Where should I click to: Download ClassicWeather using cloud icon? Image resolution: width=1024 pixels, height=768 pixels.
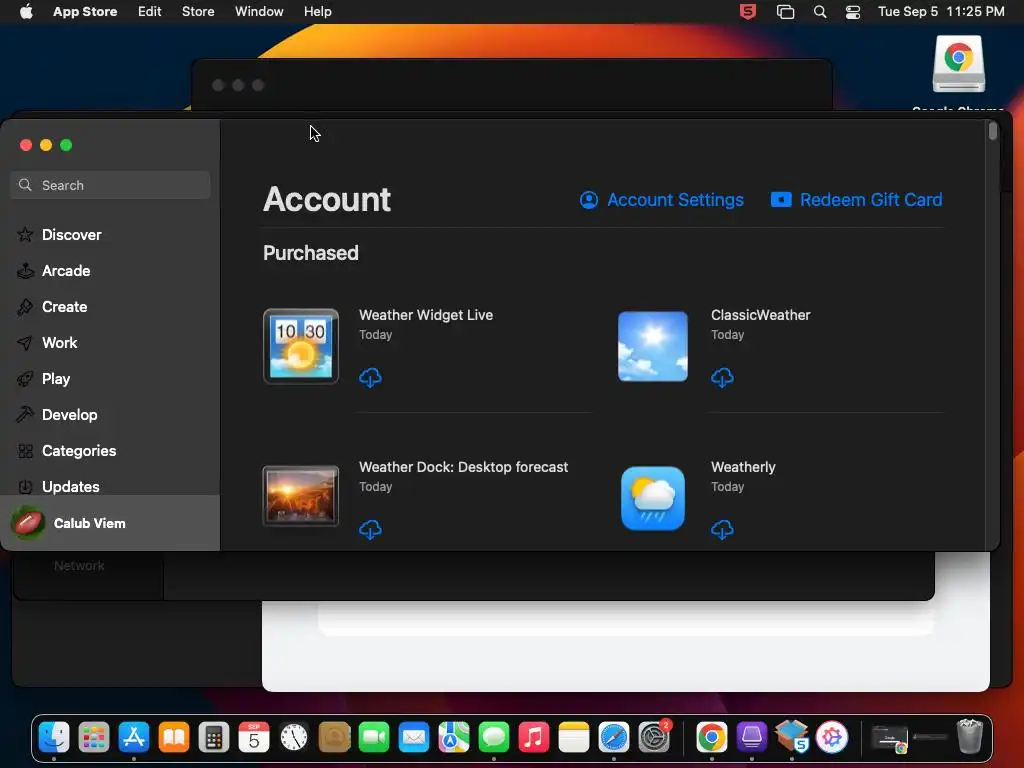[x=722, y=377]
